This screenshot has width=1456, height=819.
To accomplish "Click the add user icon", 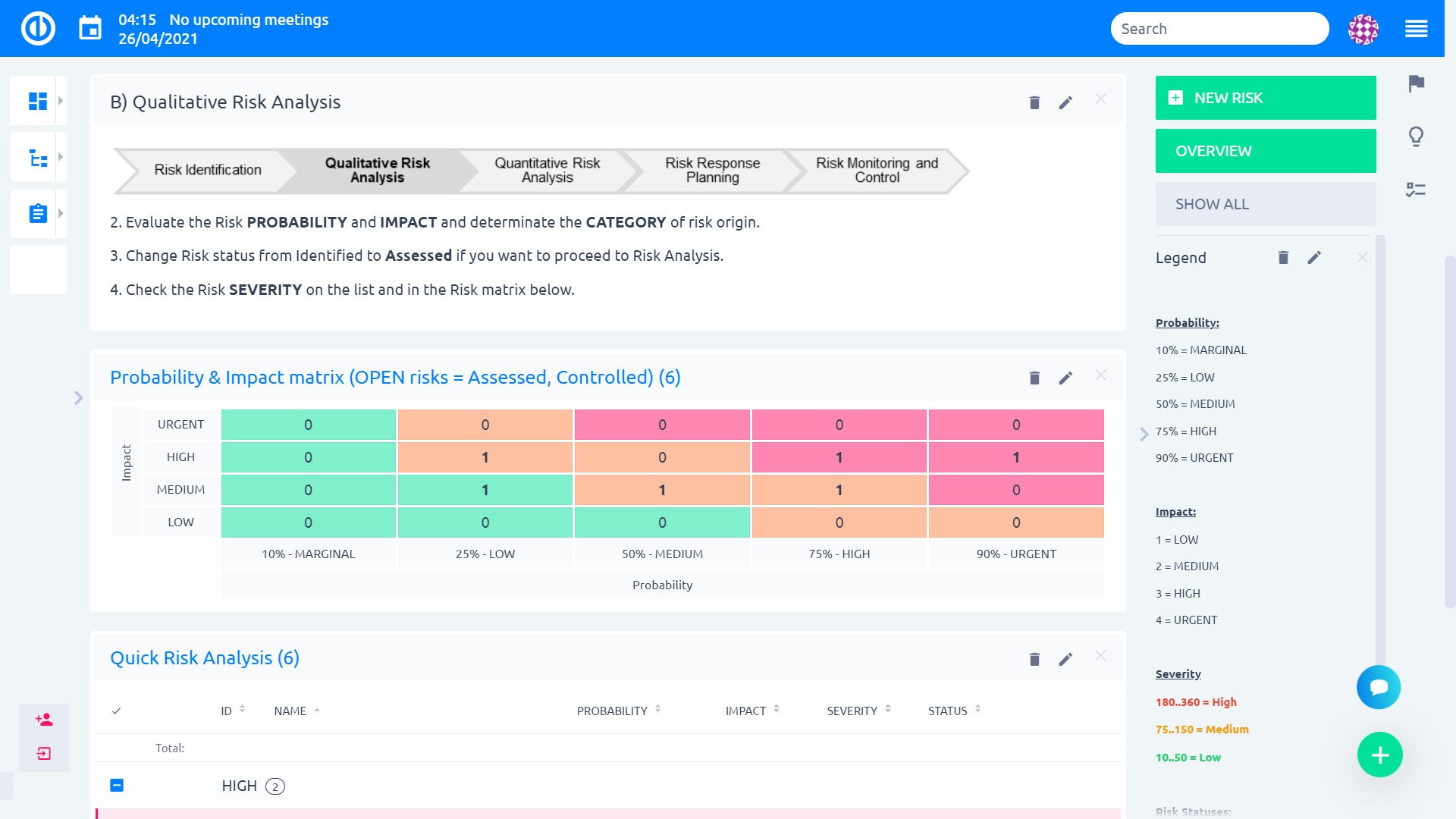I will [44, 720].
